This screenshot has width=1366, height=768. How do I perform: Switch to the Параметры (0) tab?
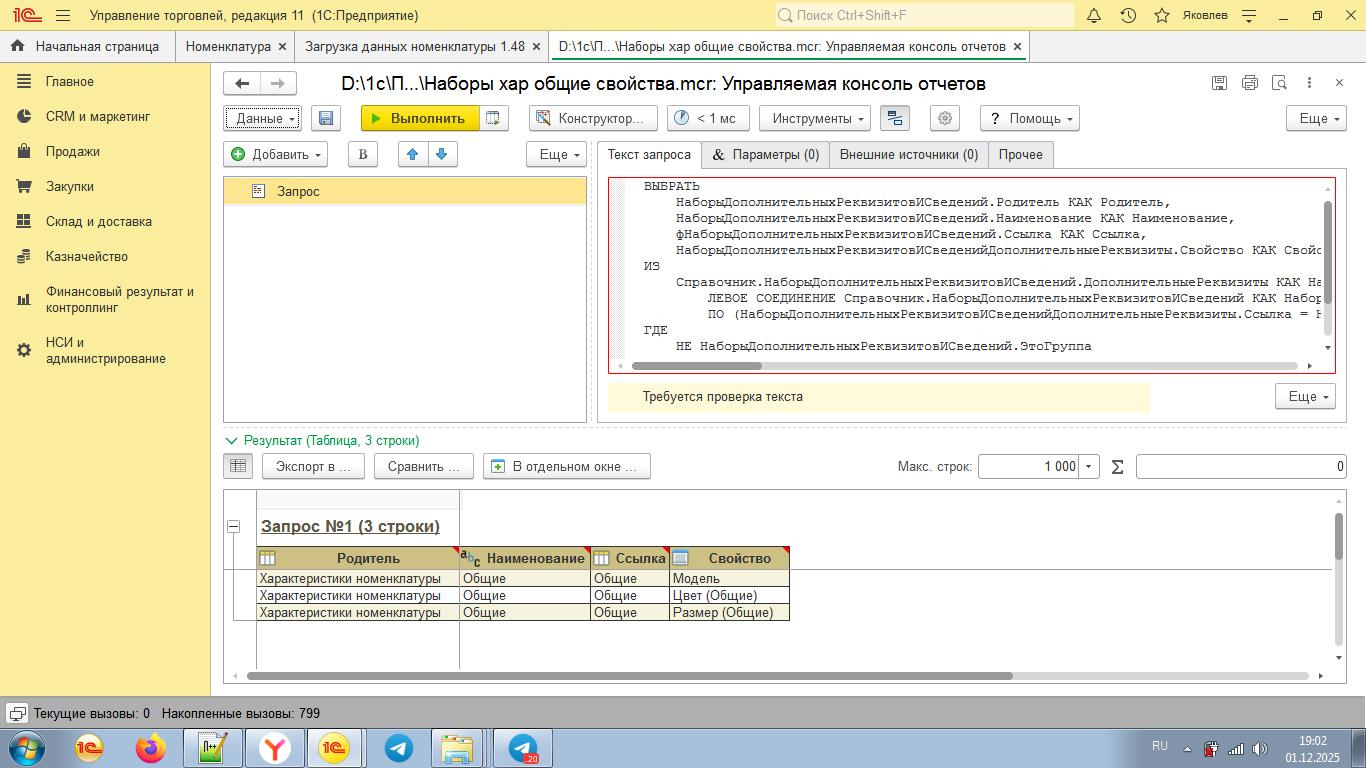pos(765,155)
